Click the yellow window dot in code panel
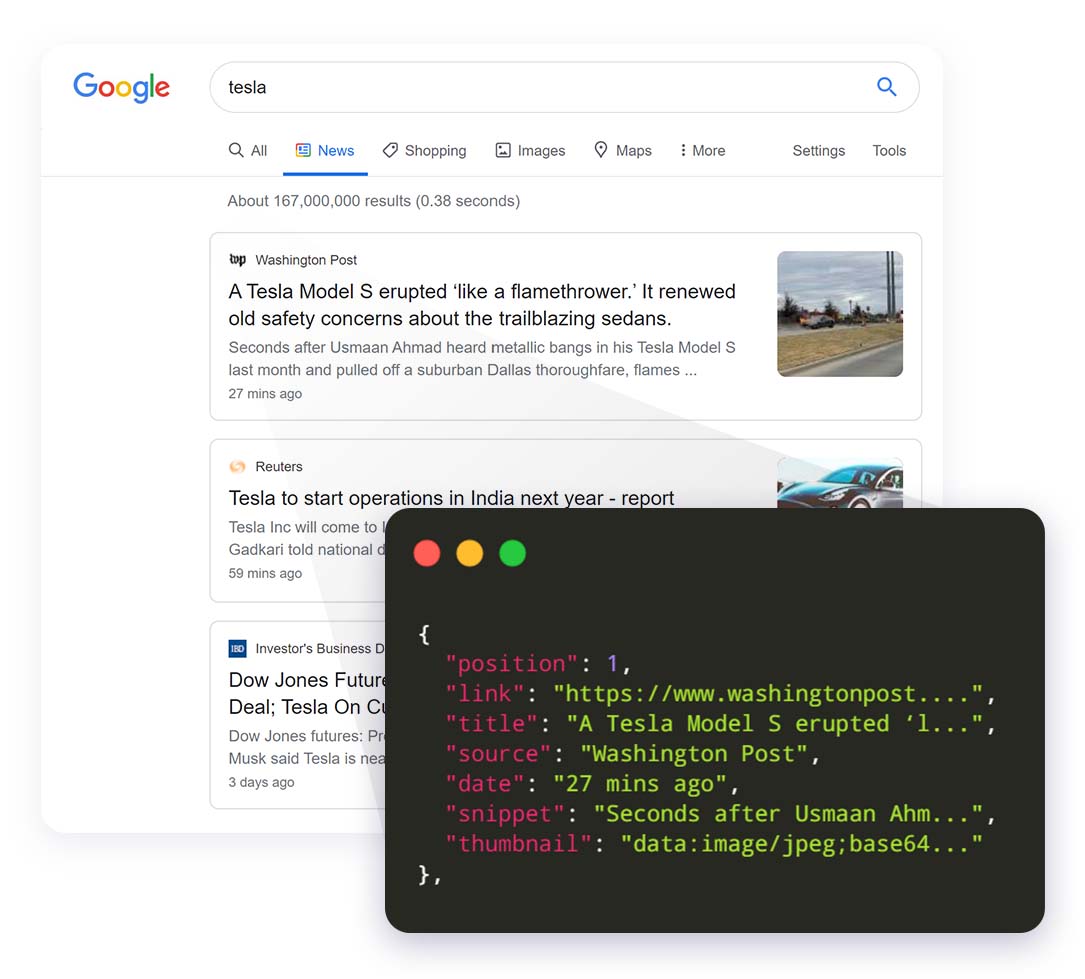The width and height of the screenshot is (1085, 979). click(x=470, y=553)
